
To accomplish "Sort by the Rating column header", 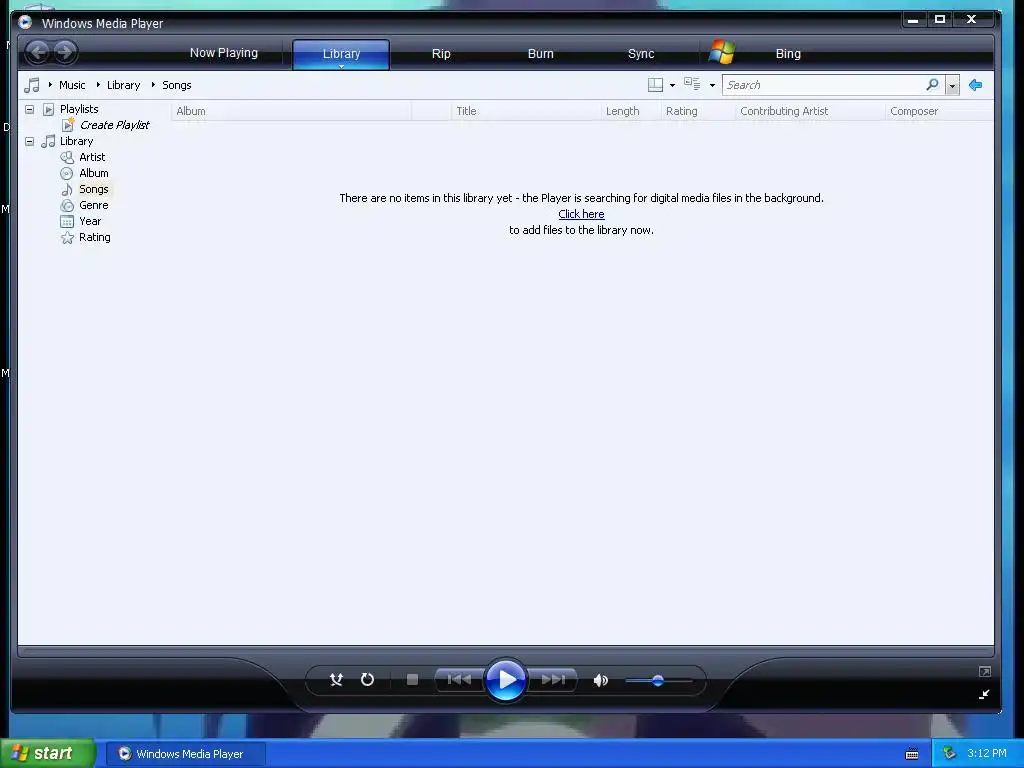I will (698, 111).
